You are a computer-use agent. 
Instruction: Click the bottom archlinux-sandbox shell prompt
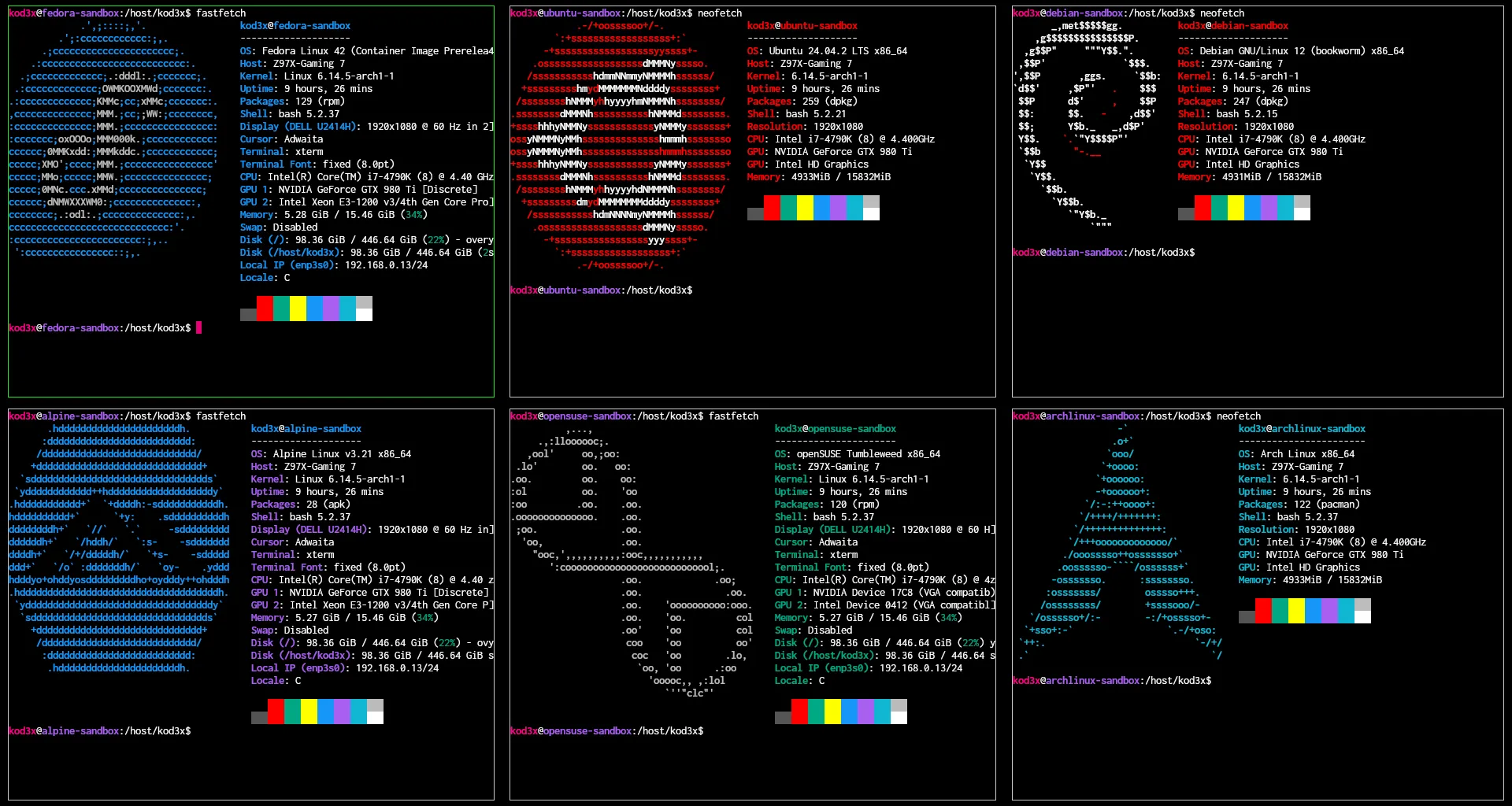click(x=1112, y=681)
